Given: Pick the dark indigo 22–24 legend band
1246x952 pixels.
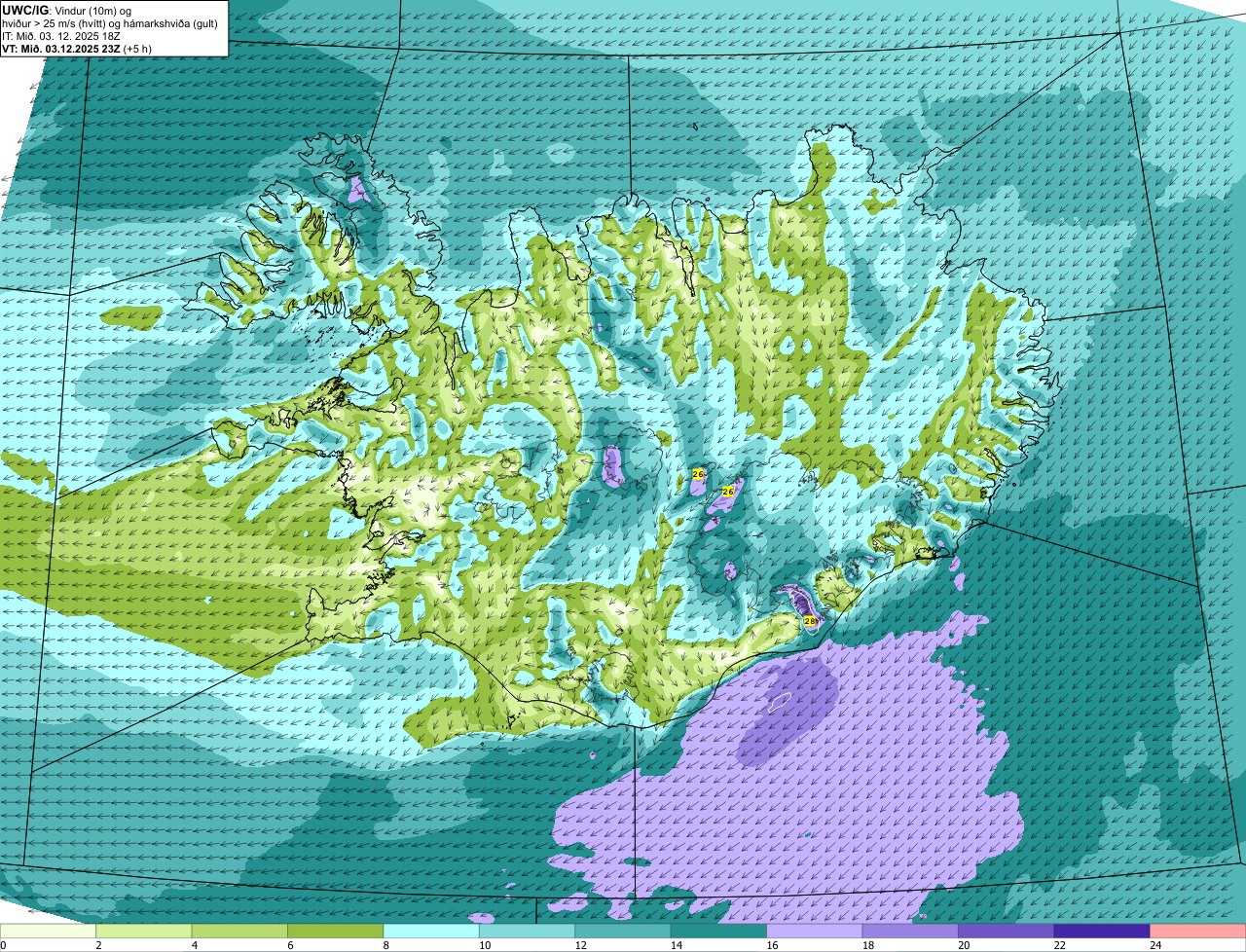Looking at the screenshot, I should [1102, 932].
